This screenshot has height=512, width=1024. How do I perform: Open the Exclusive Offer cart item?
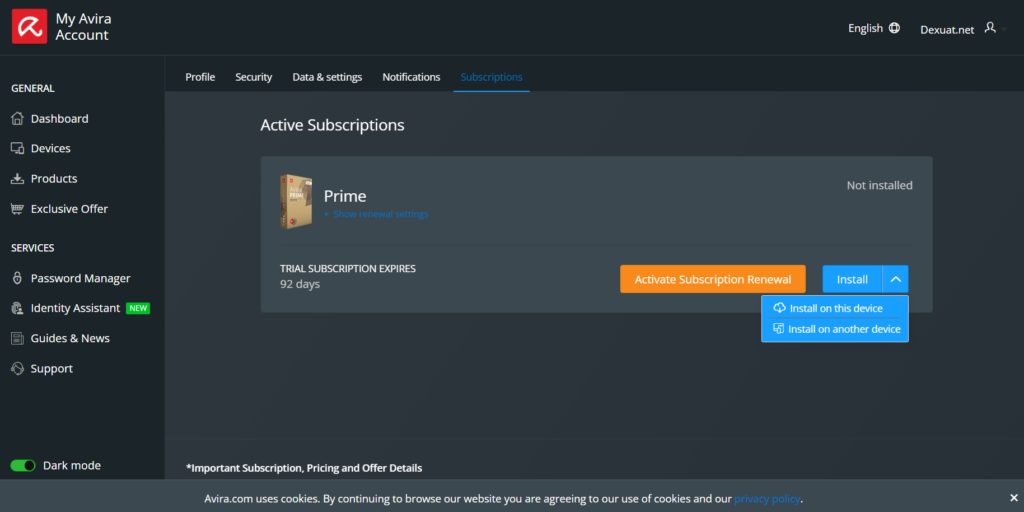68,208
